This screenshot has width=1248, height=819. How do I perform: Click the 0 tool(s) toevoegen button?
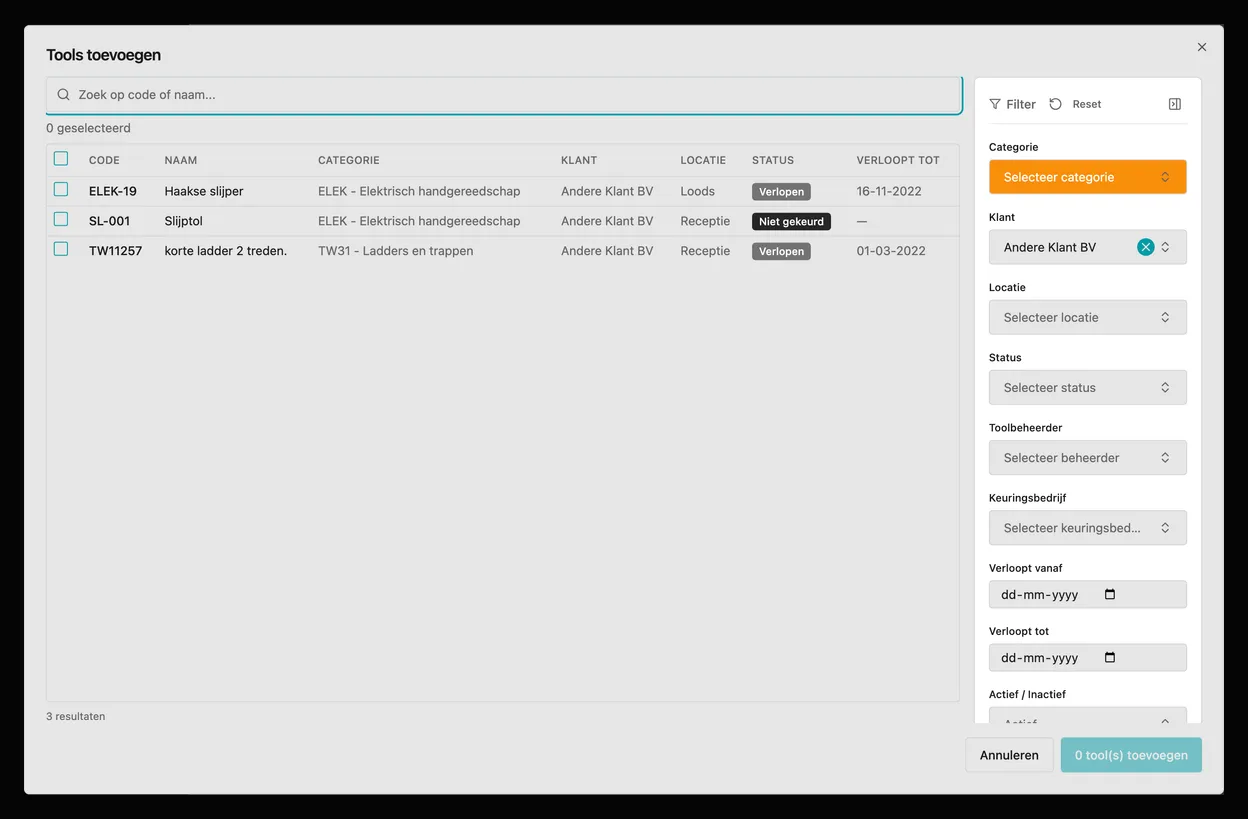(1131, 755)
